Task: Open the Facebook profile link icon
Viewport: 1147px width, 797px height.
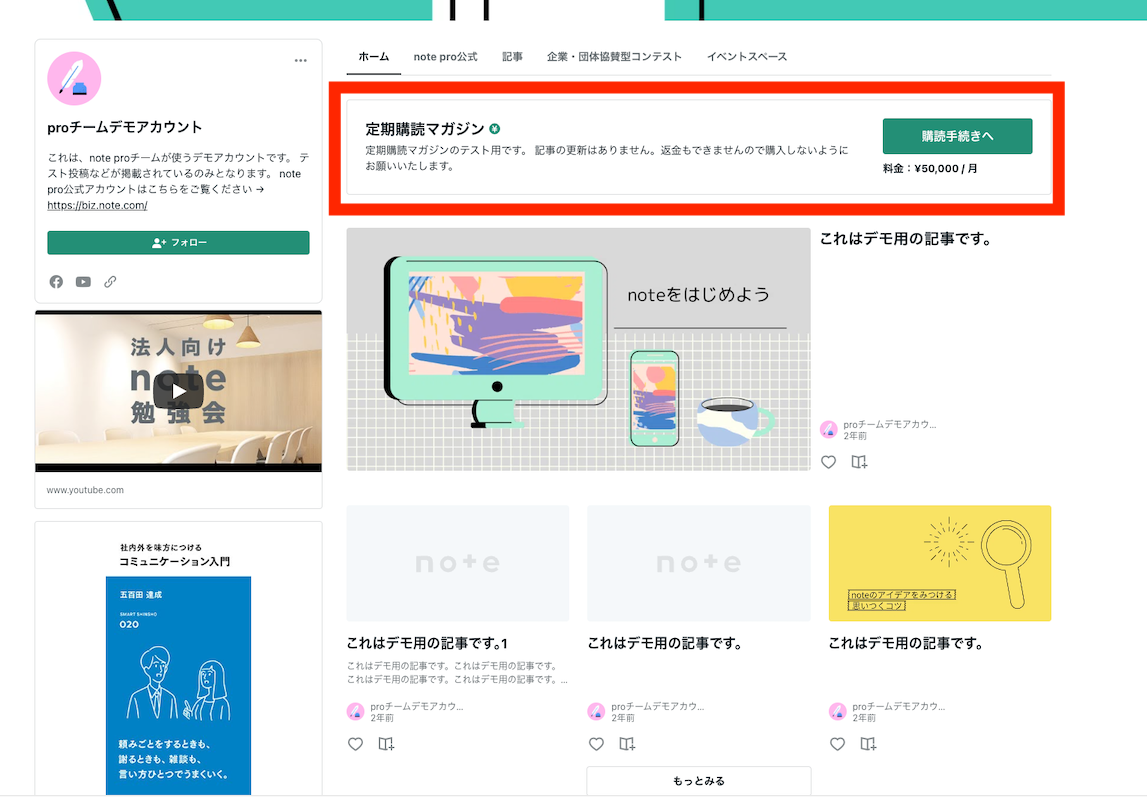Action: (x=56, y=282)
